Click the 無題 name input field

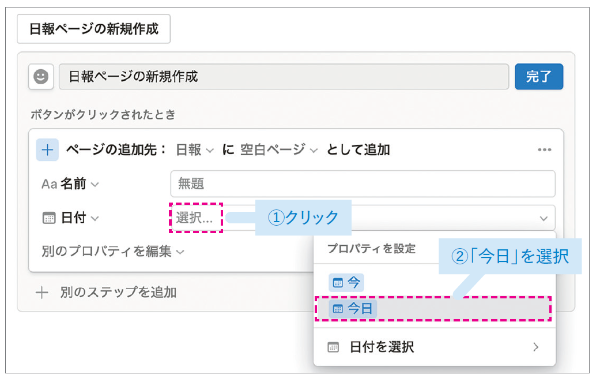[x=363, y=184]
